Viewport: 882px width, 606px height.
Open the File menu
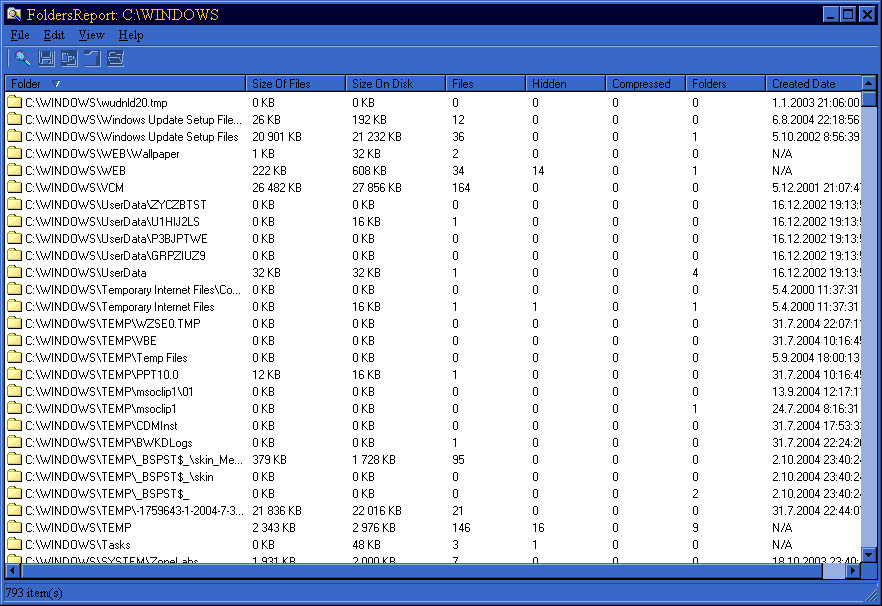[20, 35]
